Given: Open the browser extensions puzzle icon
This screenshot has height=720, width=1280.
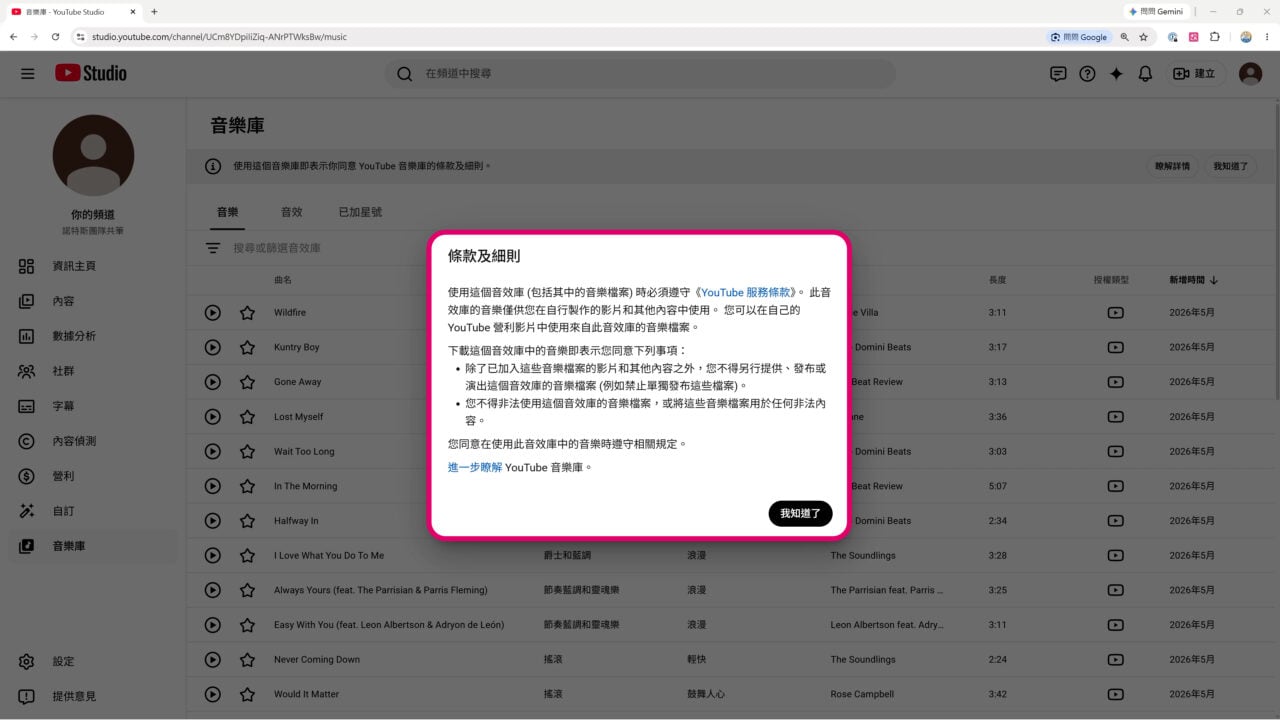Looking at the screenshot, I should [x=1215, y=37].
